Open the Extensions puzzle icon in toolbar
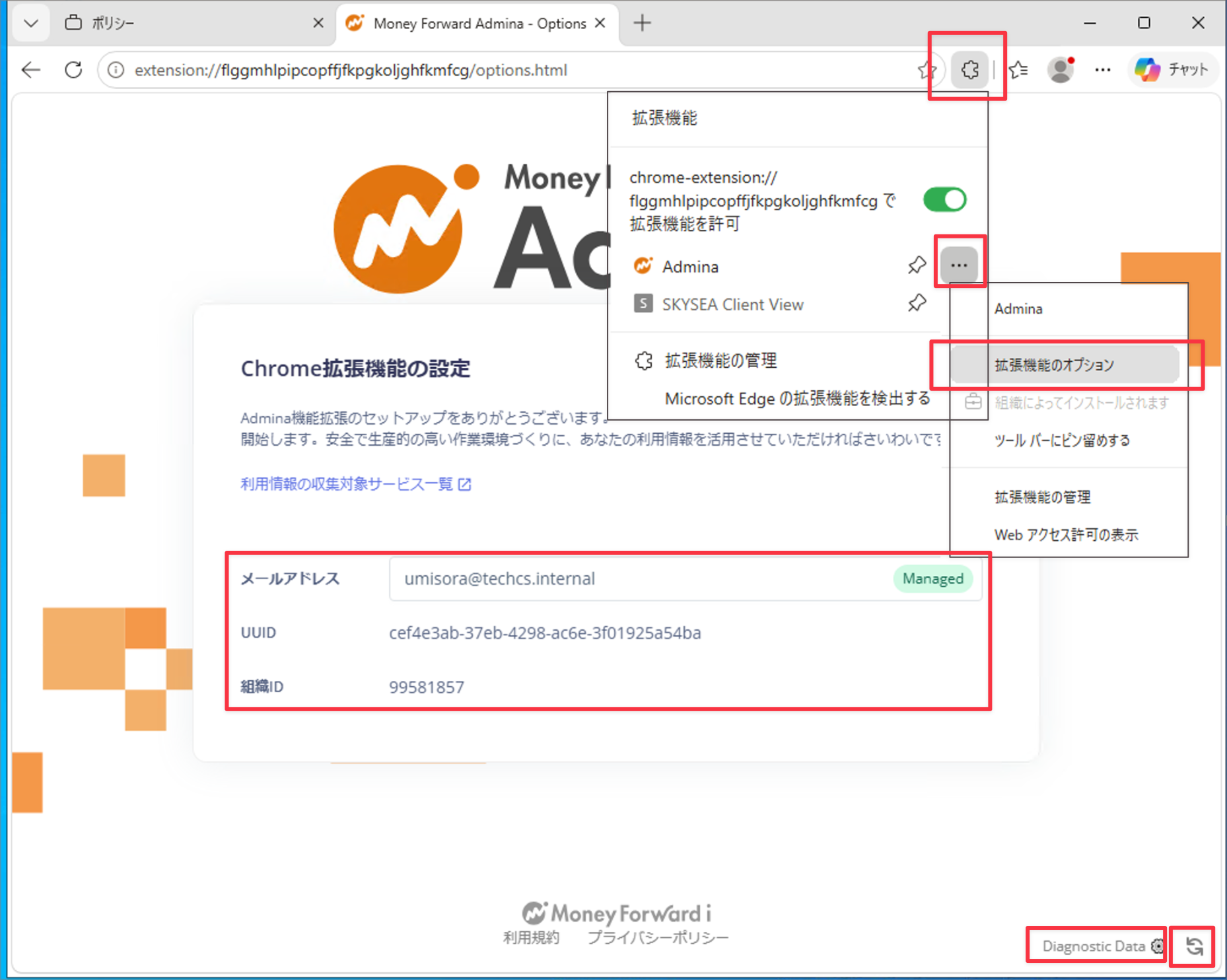 [x=969, y=69]
